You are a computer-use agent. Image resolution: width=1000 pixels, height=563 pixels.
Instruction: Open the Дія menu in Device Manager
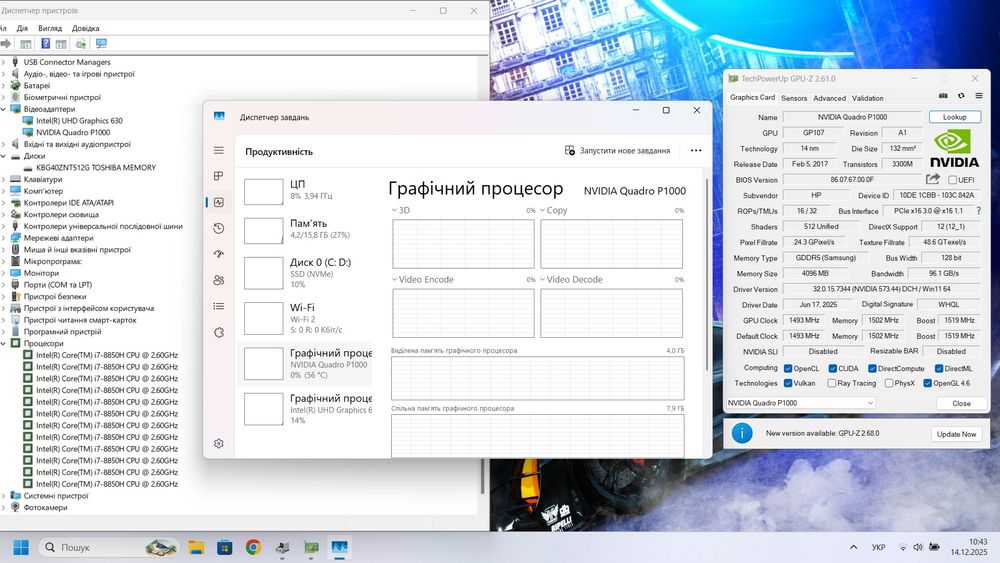click(x=22, y=28)
